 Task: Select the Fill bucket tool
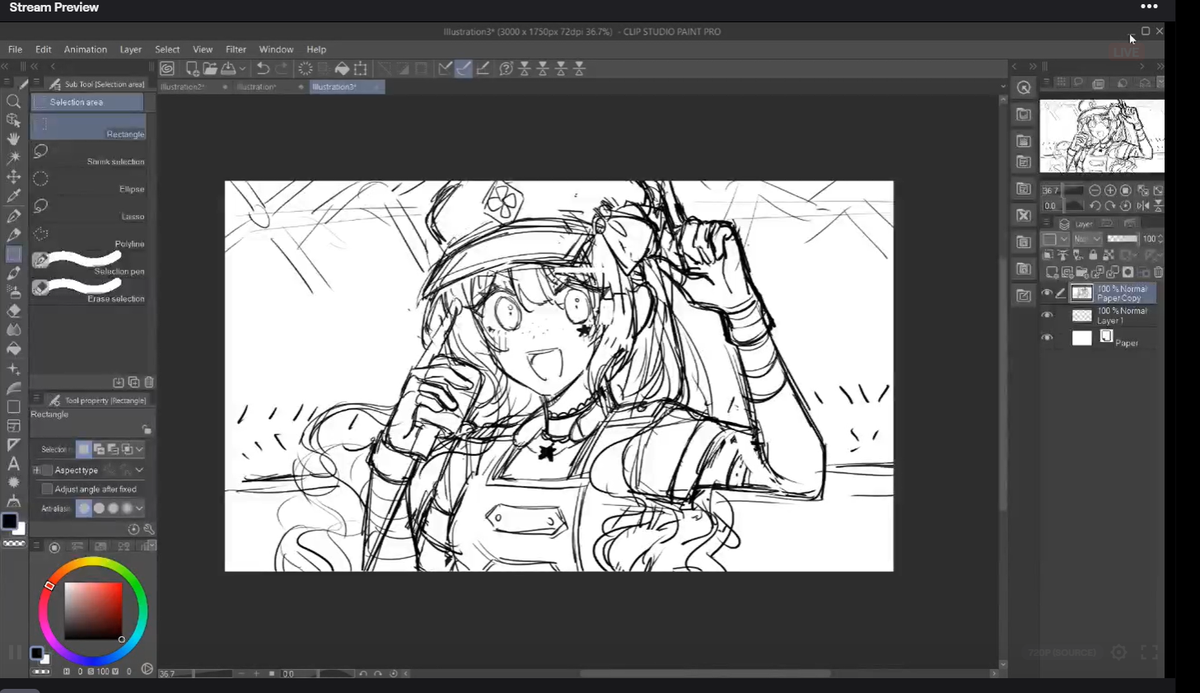[x=14, y=349]
